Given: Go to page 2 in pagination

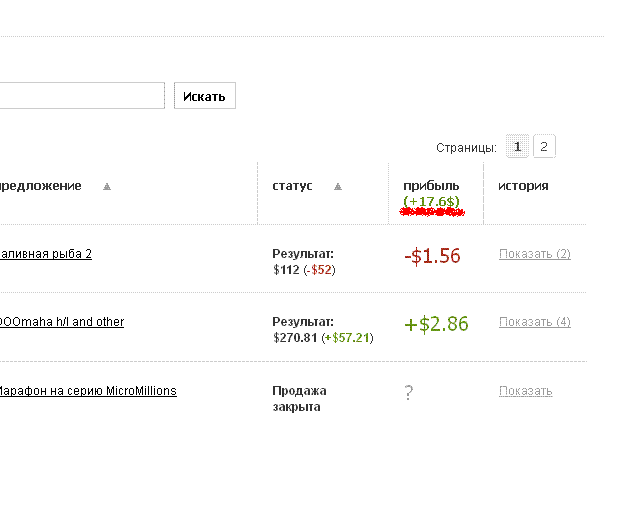Looking at the screenshot, I should [x=543, y=147].
